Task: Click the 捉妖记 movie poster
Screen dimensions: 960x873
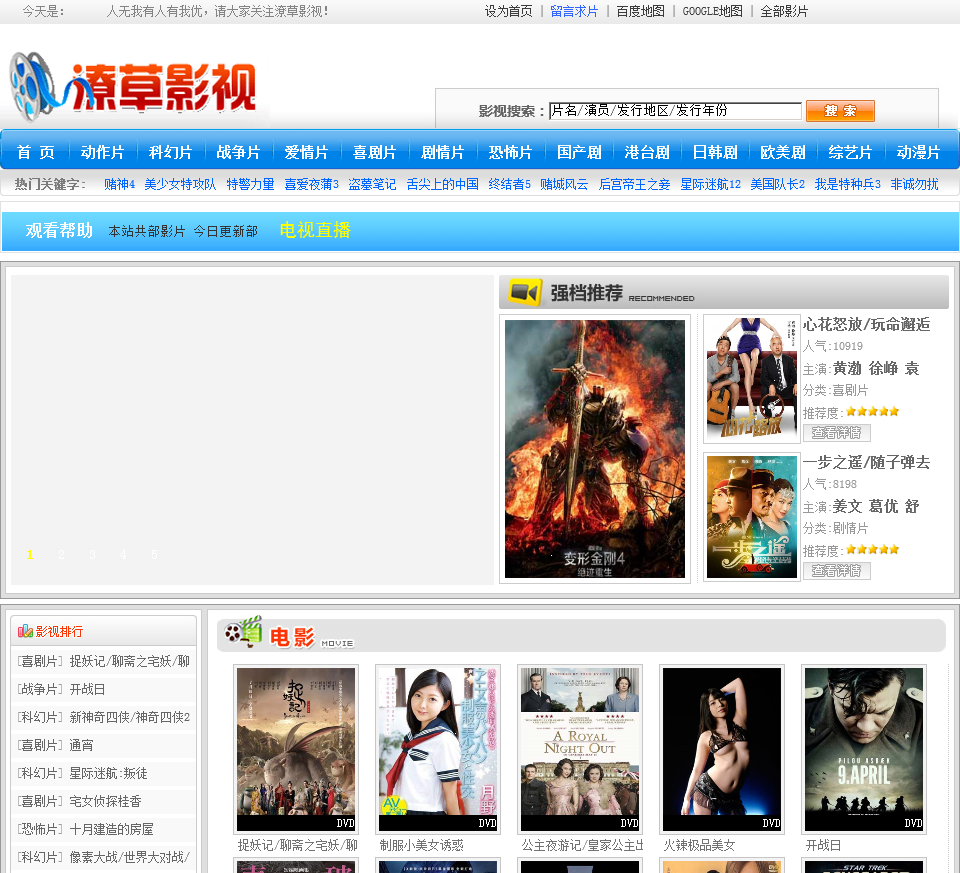Action: (296, 749)
